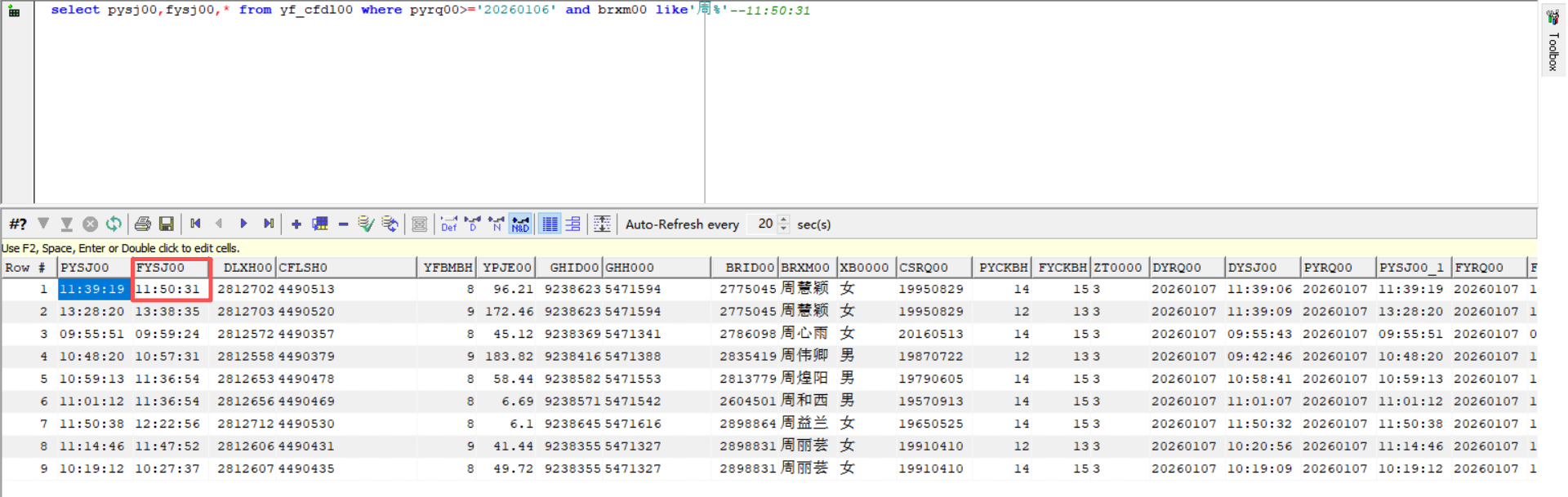1568x497 pixels.
Task: Increase Auto-Refresh seconds with up arrow
Action: (784, 220)
